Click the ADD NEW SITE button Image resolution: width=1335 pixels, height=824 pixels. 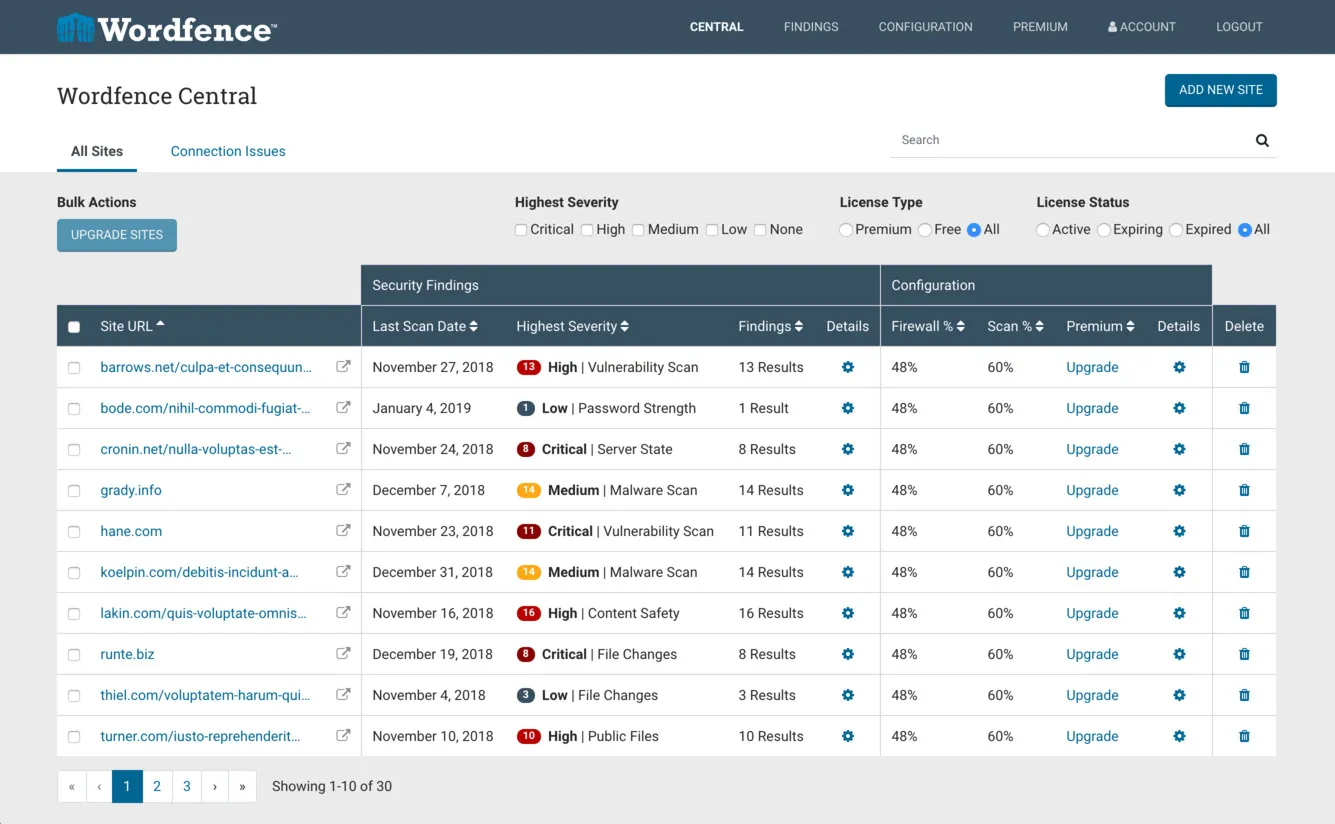1220,90
